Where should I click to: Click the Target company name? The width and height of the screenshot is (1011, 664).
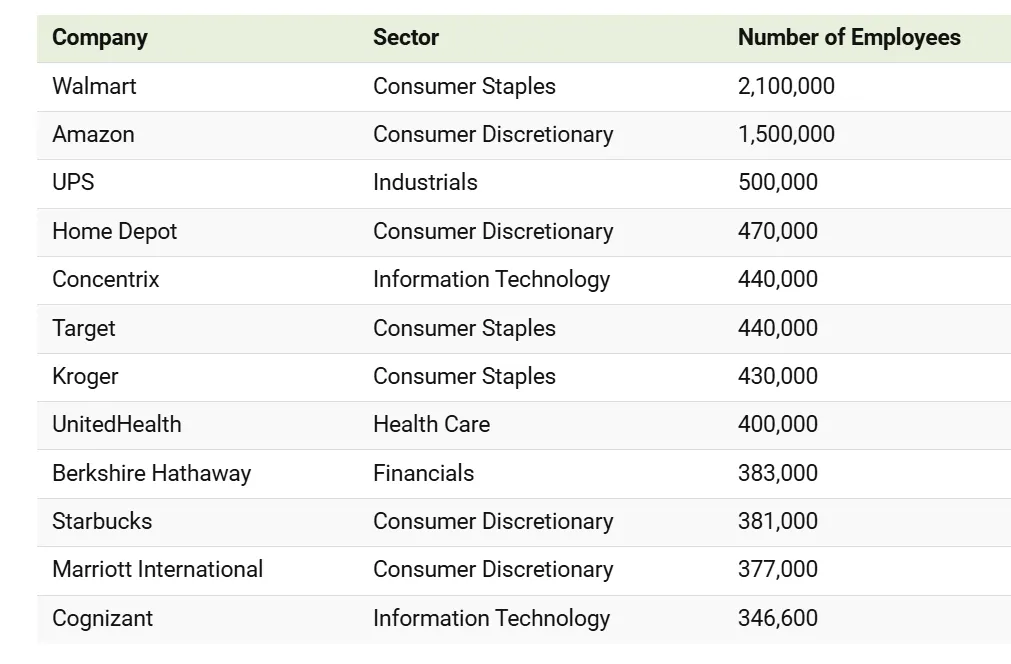click(84, 328)
